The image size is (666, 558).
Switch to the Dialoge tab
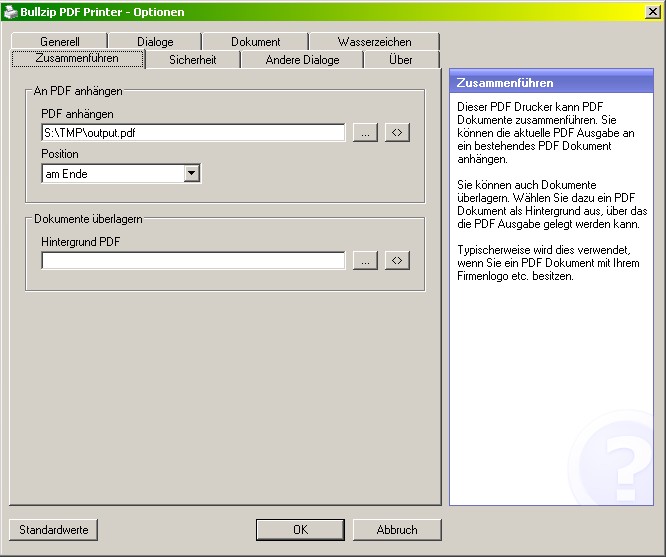coord(155,42)
